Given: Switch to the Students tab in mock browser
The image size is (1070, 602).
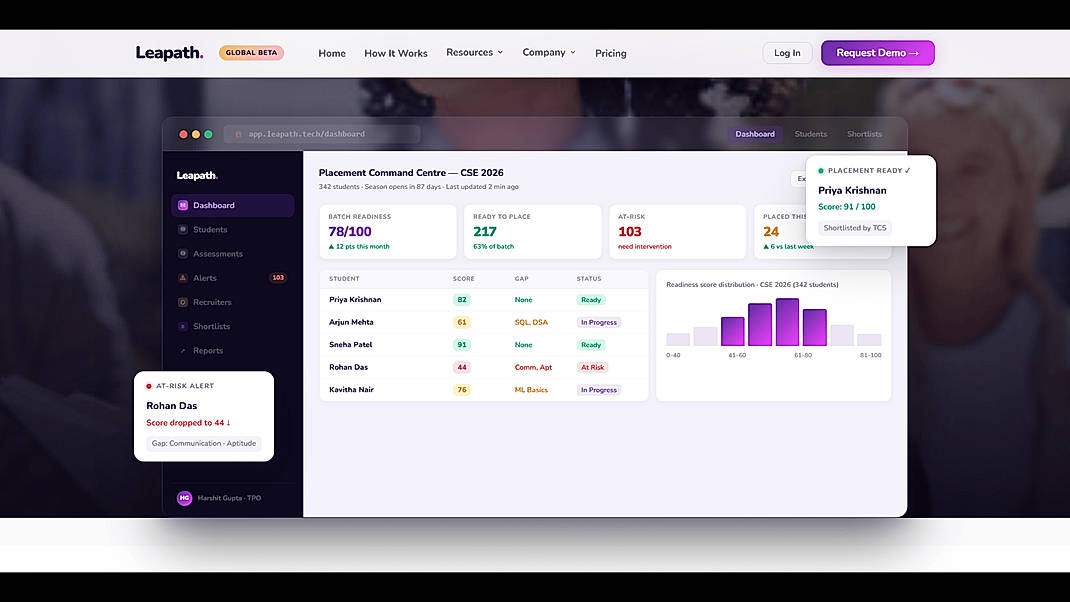Looking at the screenshot, I should click(811, 134).
